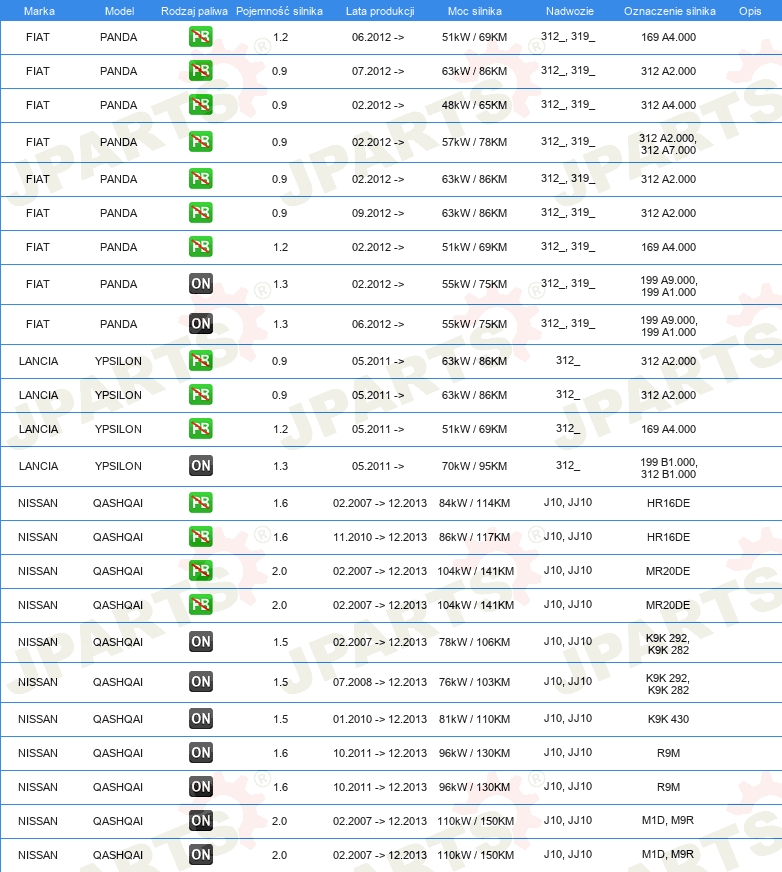The width and height of the screenshot is (782, 872).
Task: Click the ON diesel icon in the Qashqai 76kW / 103KM row
Action: 200,682
